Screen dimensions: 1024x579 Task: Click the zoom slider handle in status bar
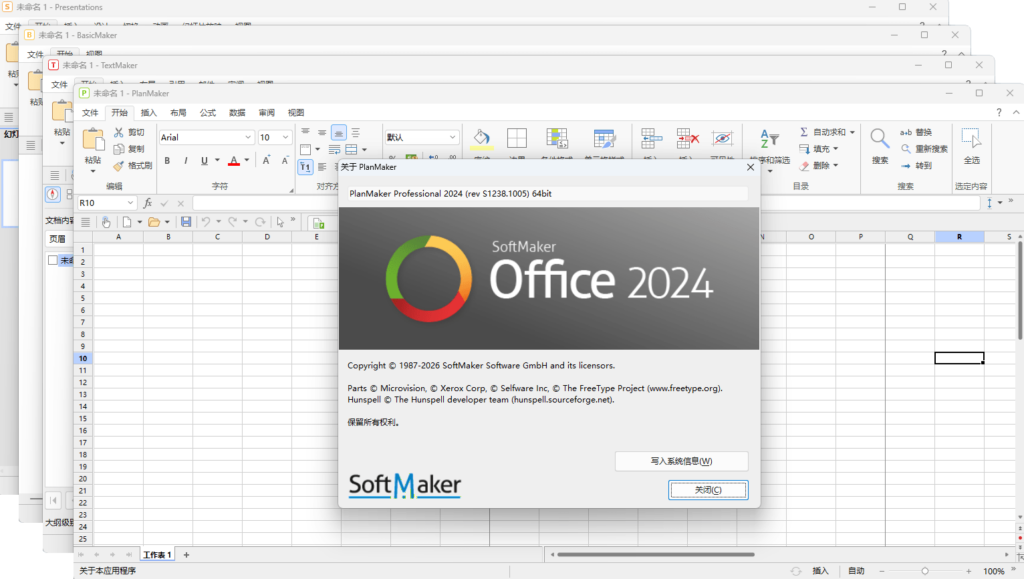[x=925, y=571]
